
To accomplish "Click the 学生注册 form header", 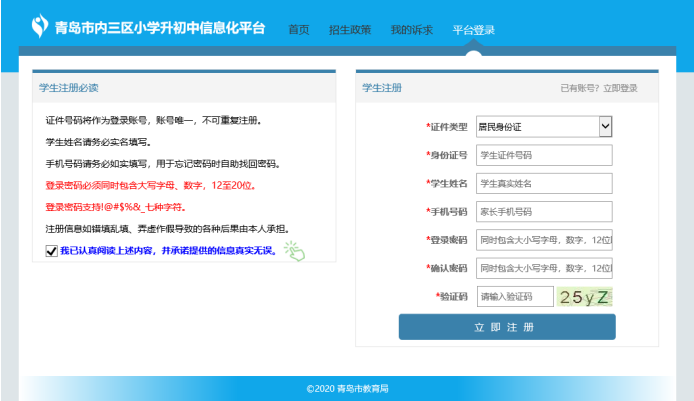I will click(x=382, y=88).
